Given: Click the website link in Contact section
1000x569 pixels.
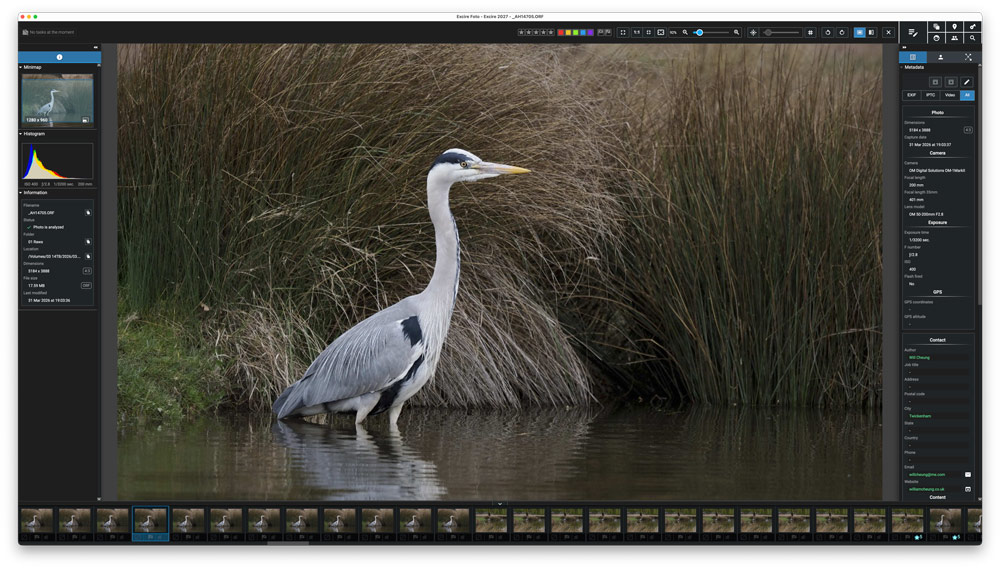Looking at the screenshot, I should point(927,489).
